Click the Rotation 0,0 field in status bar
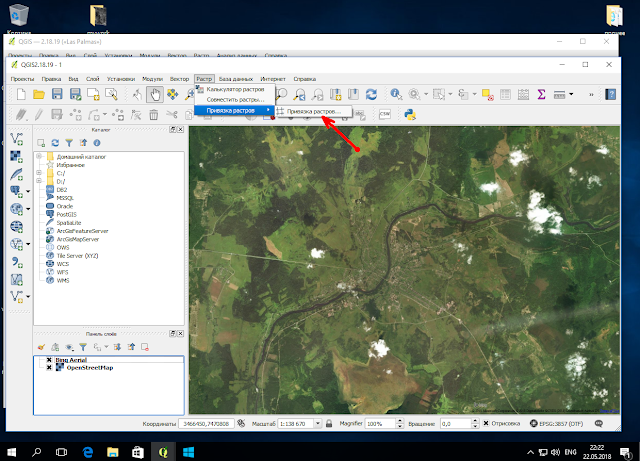 [458, 423]
